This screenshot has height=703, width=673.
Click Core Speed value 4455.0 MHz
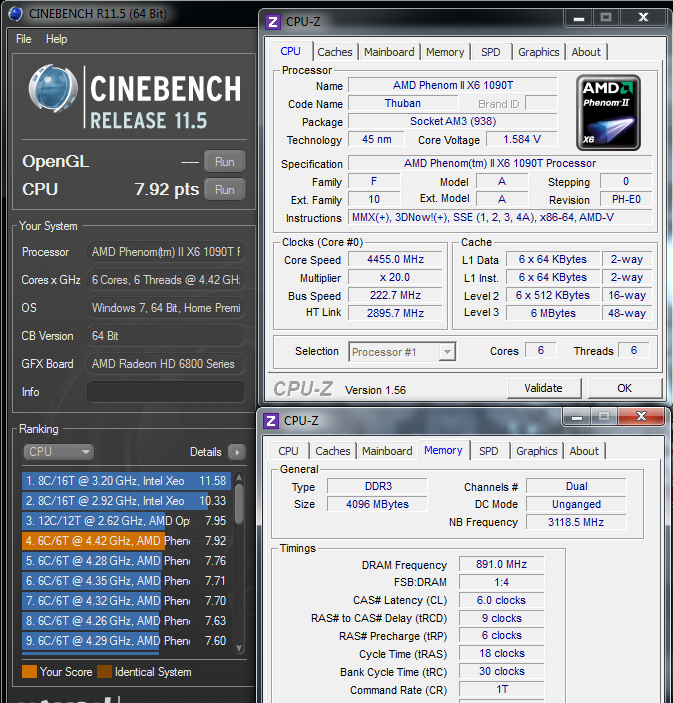pos(395,260)
